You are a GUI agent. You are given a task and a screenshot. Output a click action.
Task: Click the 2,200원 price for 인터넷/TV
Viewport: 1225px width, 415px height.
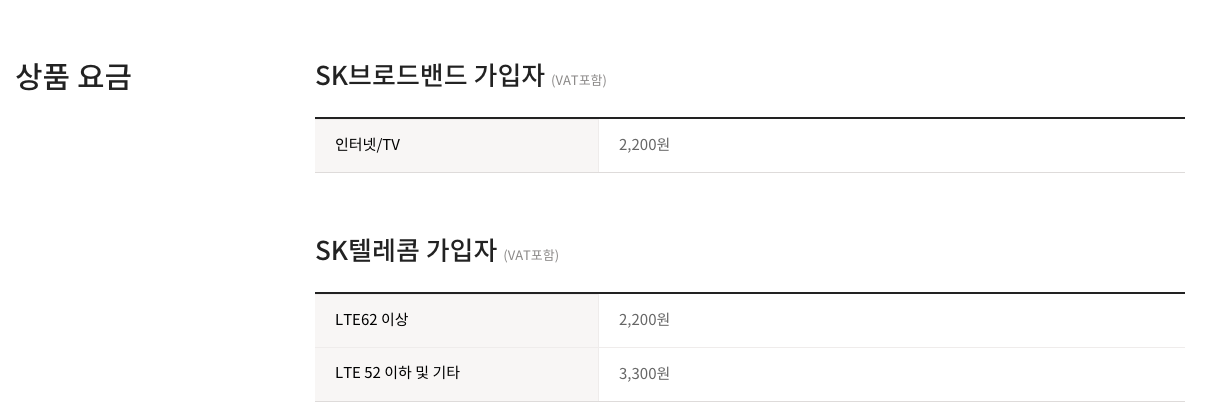click(x=644, y=145)
